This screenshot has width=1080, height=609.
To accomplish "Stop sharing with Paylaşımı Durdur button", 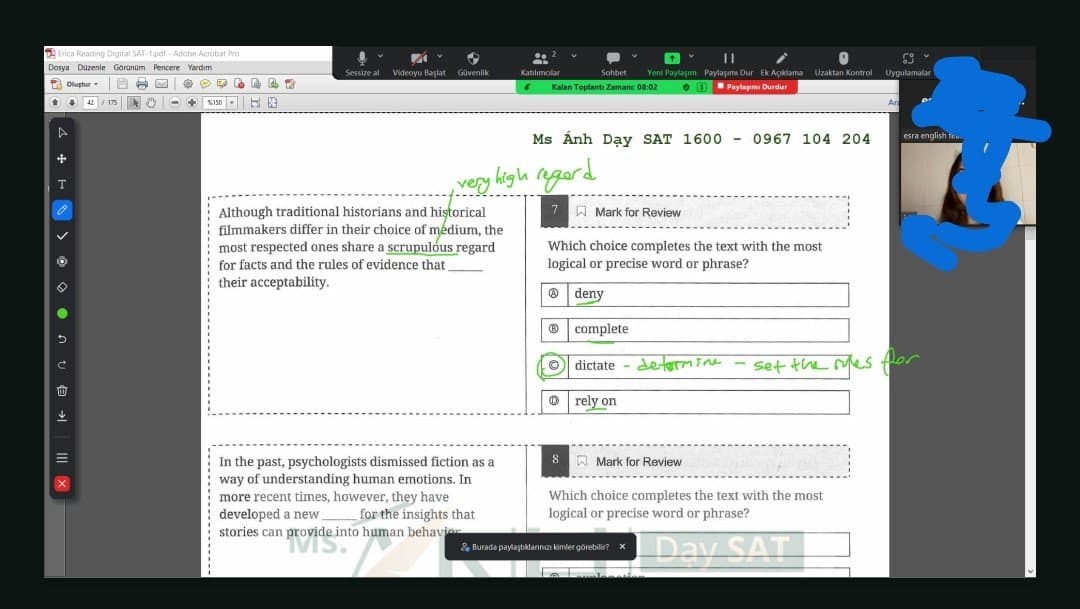I will coord(755,87).
